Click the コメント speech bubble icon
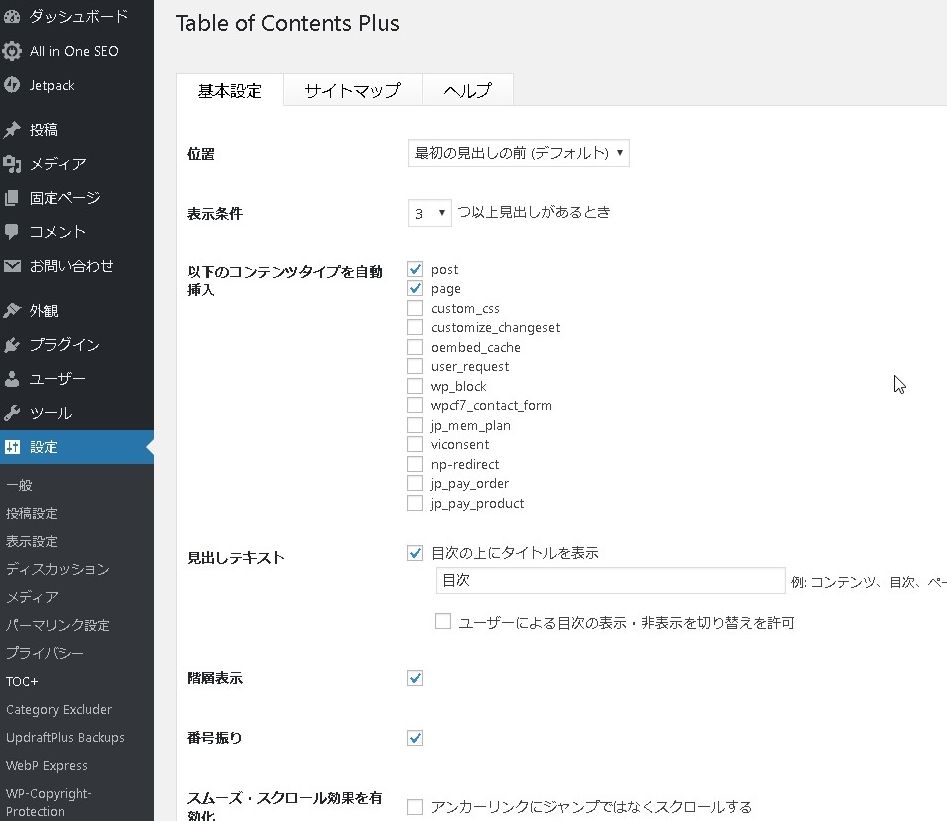This screenshot has height=821, width=947. [12, 232]
